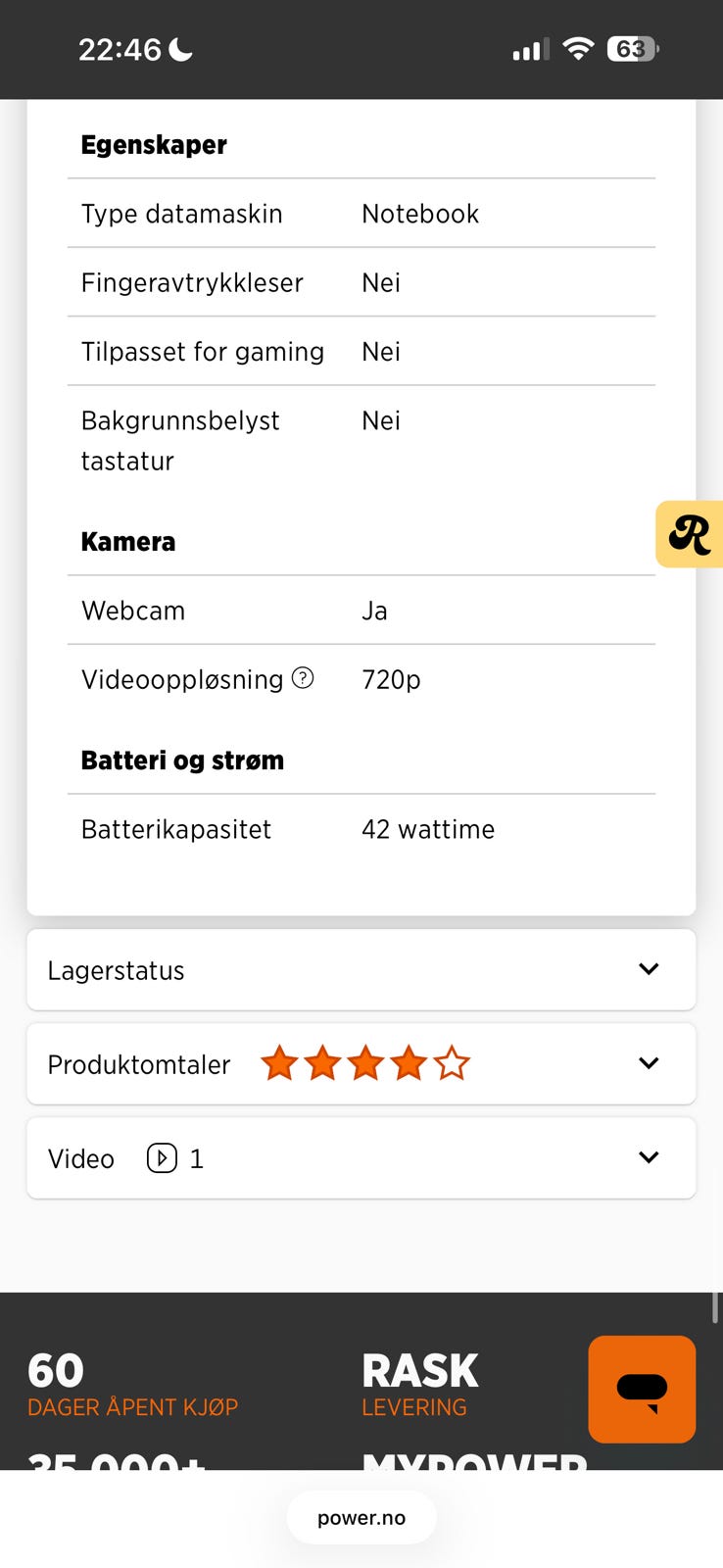Image resolution: width=723 pixels, height=1568 pixels.
Task: Tap the 60 dager åpent kjøp text
Action: (x=133, y=1385)
